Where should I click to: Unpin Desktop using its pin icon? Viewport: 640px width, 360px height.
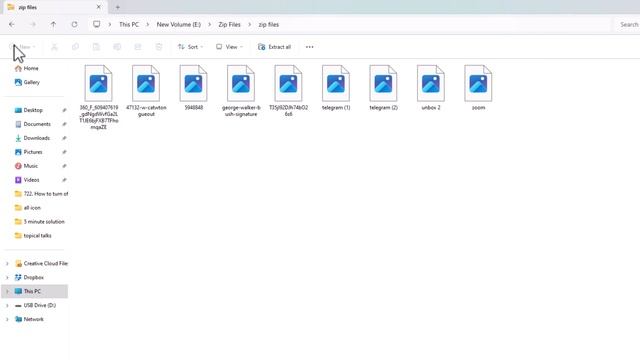[x=64, y=110]
